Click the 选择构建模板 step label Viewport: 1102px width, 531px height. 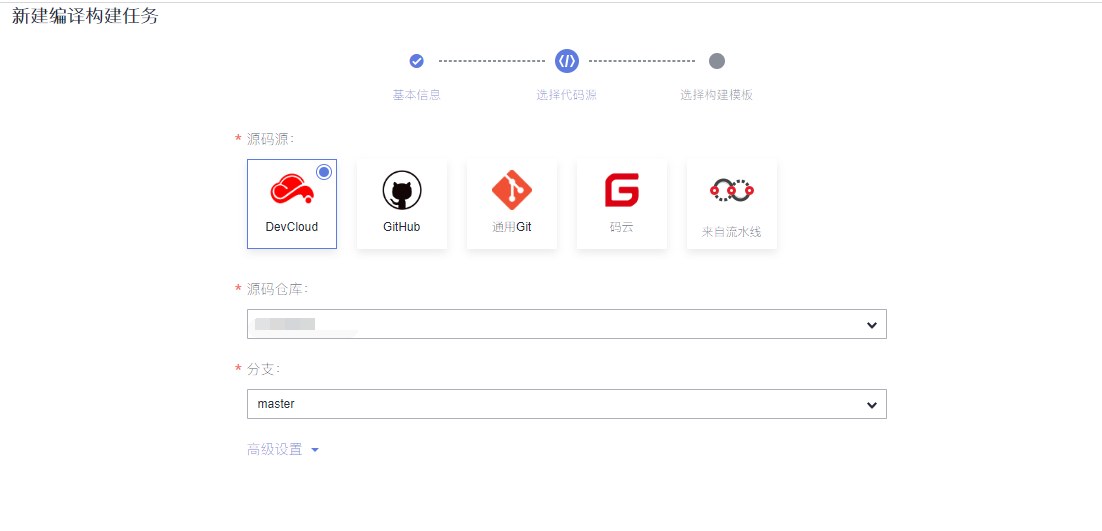tap(717, 95)
